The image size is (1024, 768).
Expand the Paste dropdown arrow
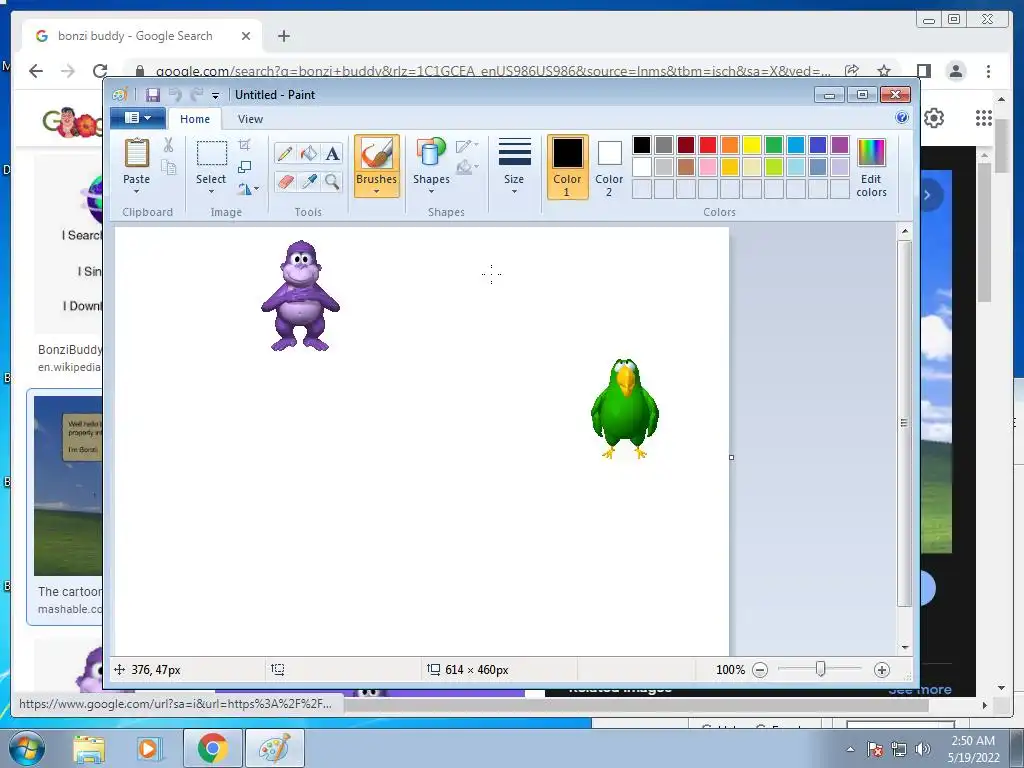136,191
